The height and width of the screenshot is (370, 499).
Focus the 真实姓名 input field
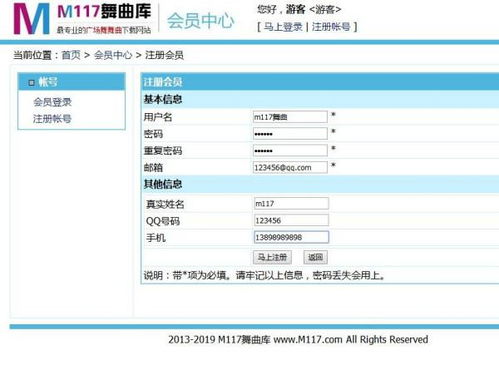pos(291,203)
